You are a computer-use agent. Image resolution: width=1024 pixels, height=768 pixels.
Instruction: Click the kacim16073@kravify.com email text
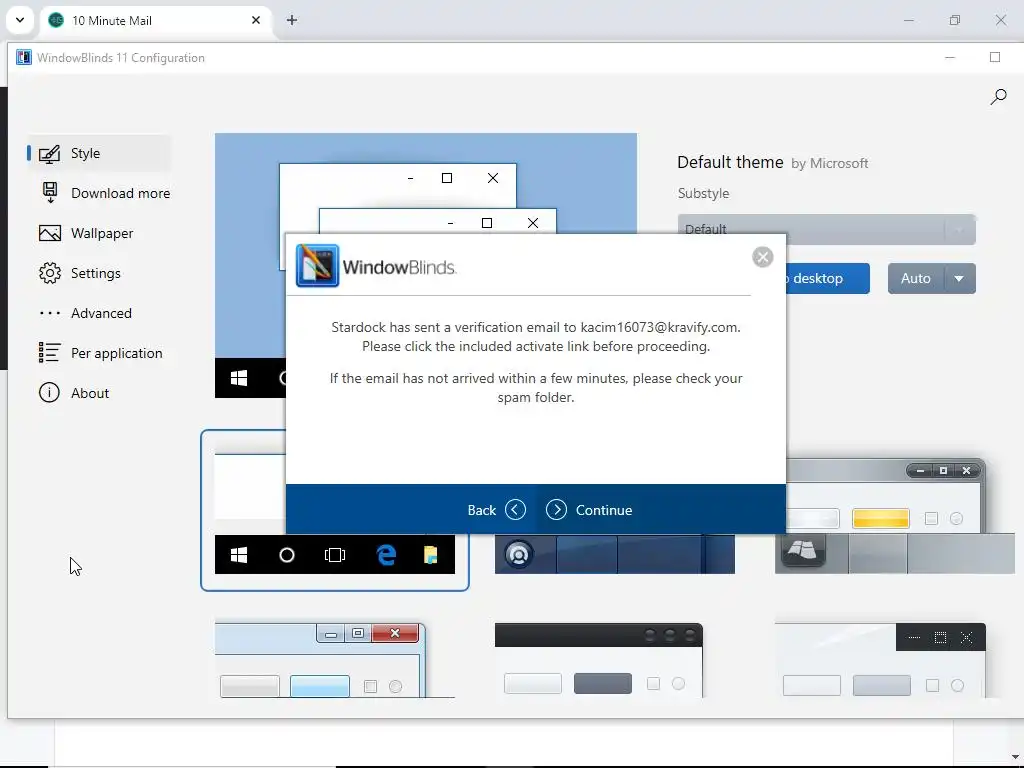tap(660, 327)
